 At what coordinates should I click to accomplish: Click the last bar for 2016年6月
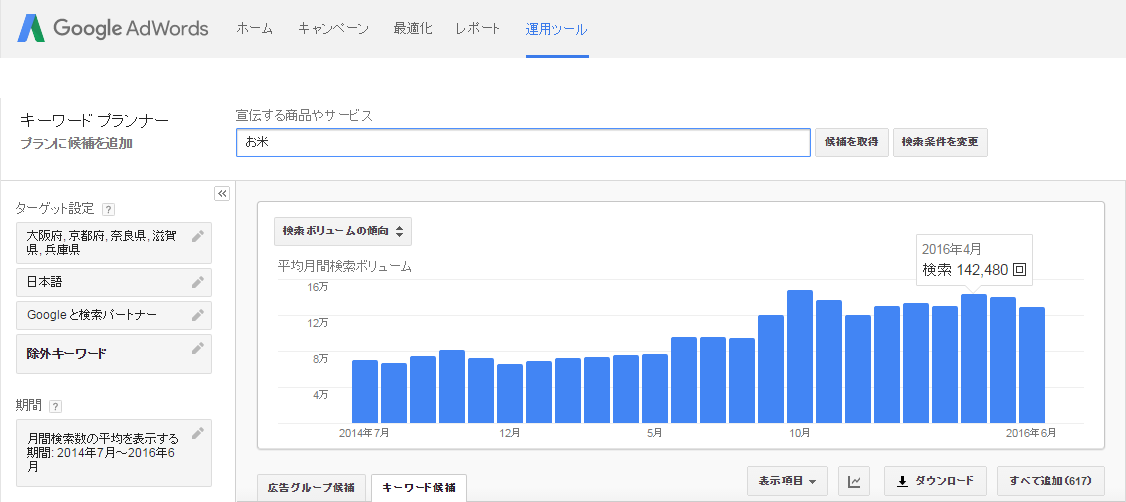click(x=1032, y=365)
